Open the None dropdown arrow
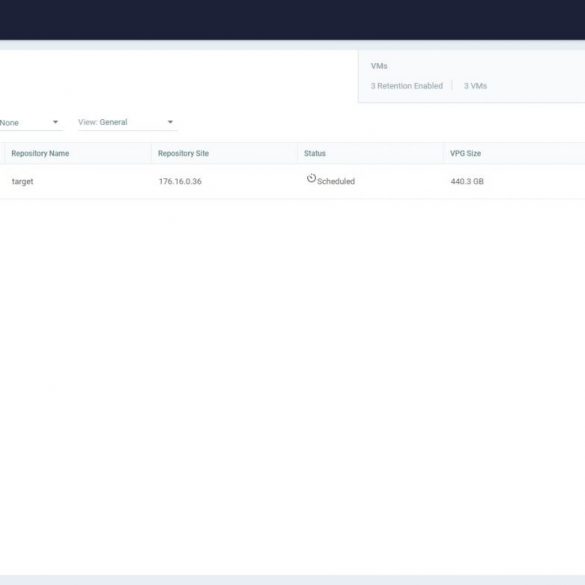 pyautogui.click(x=55, y=122)
